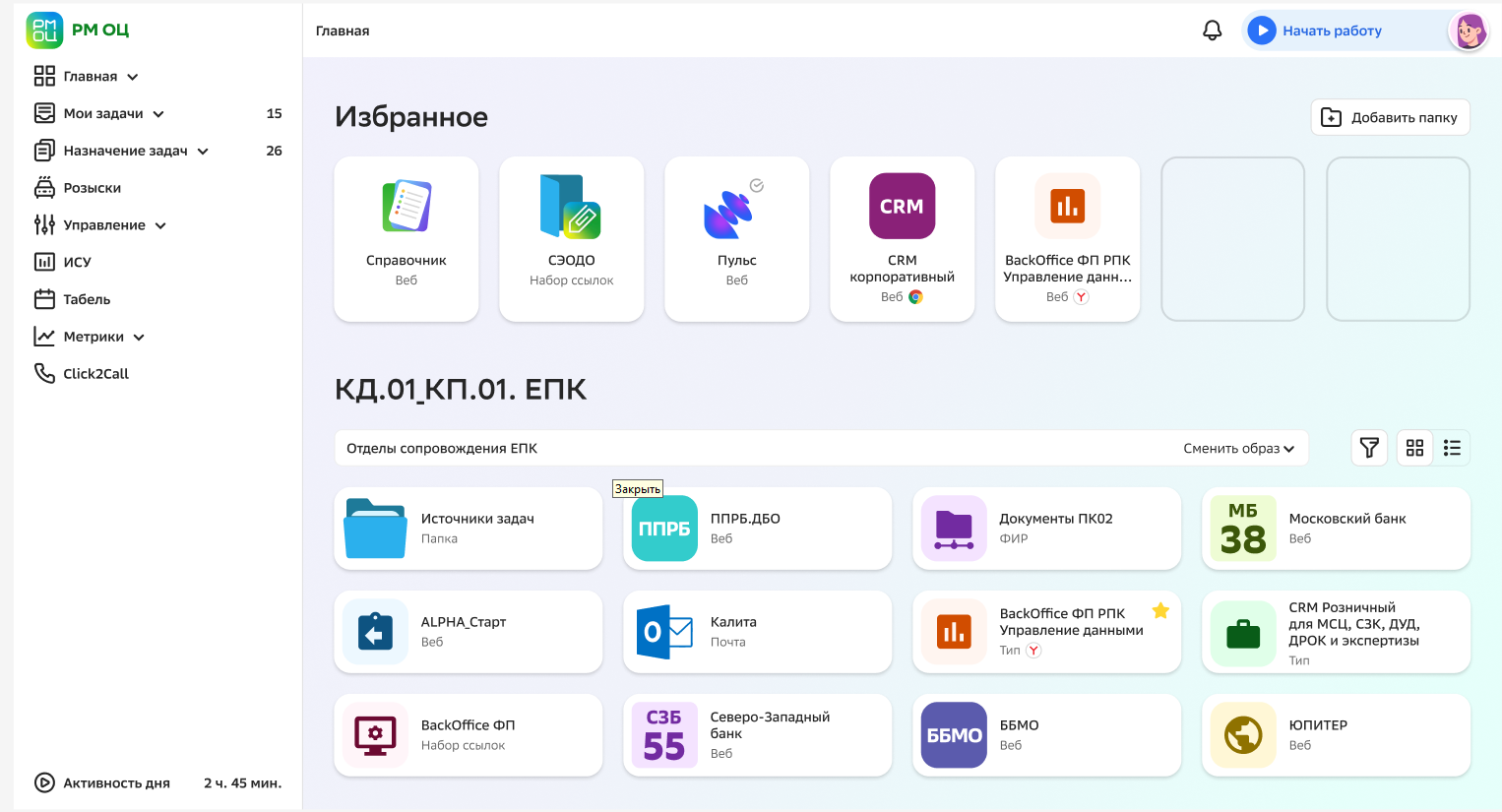The width and height of the screenshot is (1502, 812).
Task: Open the Табель sidebar item
Action: [x=87, y=299]
